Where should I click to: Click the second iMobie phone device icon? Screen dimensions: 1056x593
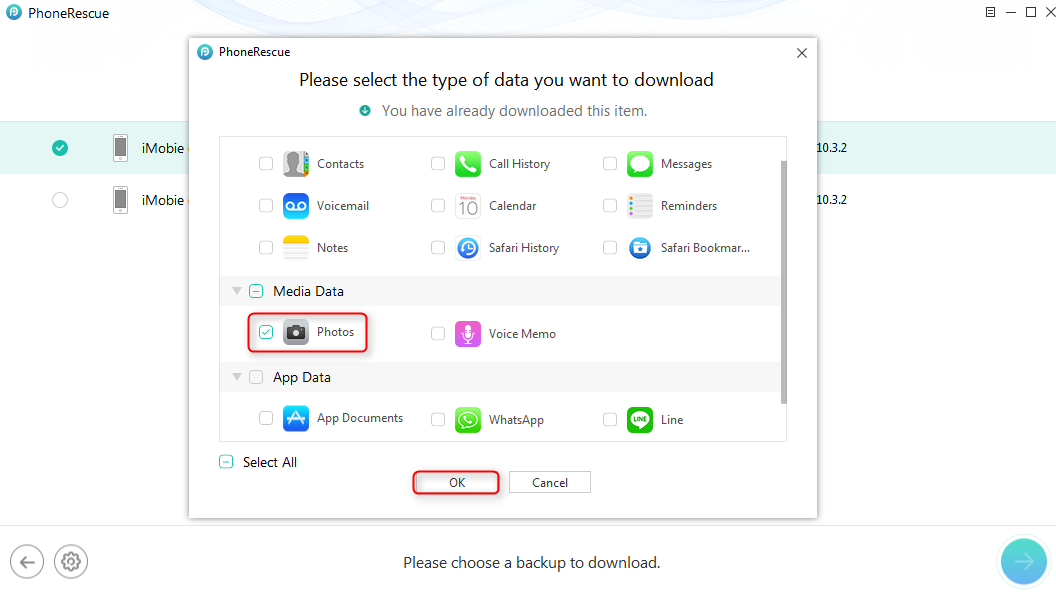pos(121,200)
